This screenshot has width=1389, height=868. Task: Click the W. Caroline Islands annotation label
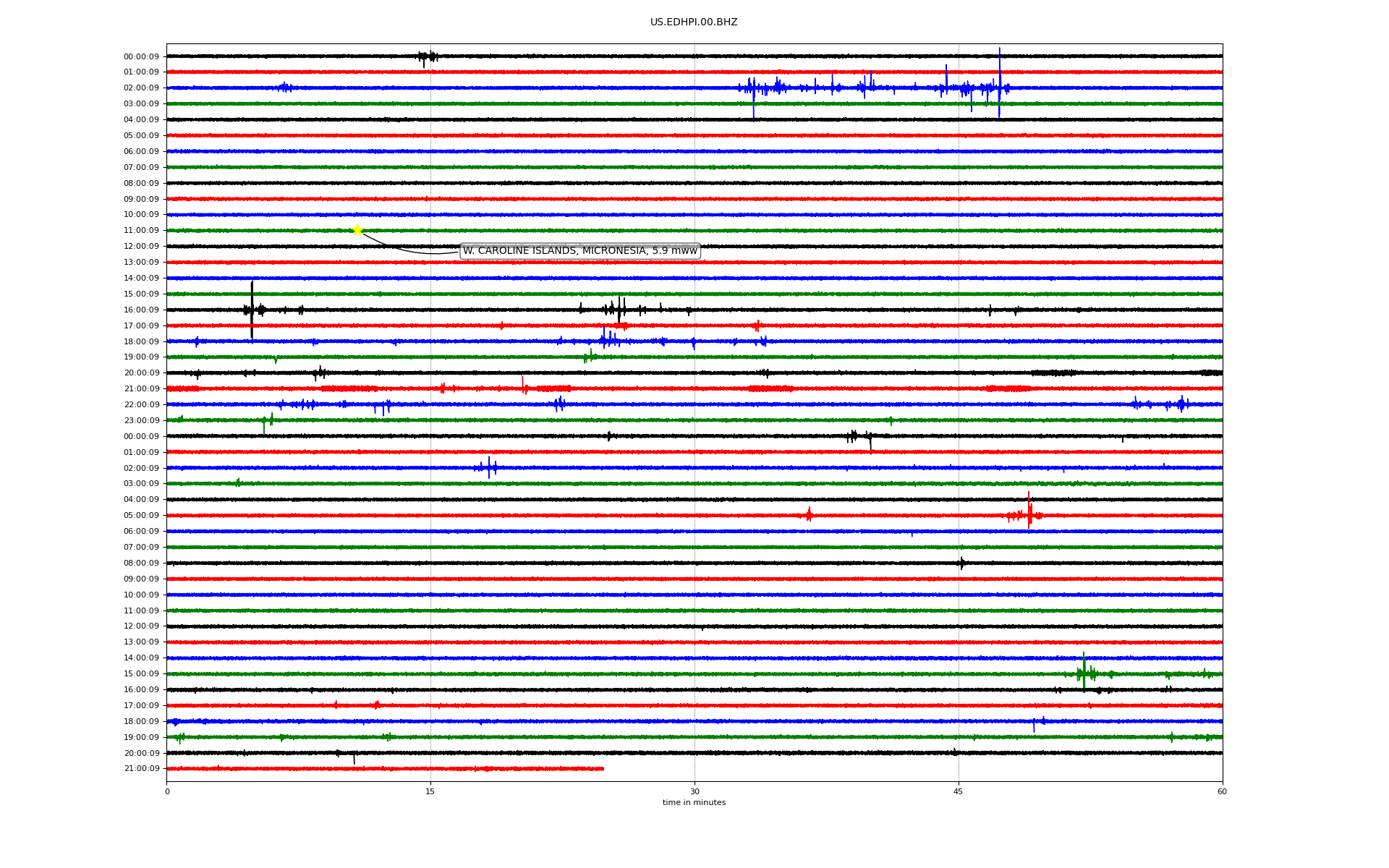point(579,251)
